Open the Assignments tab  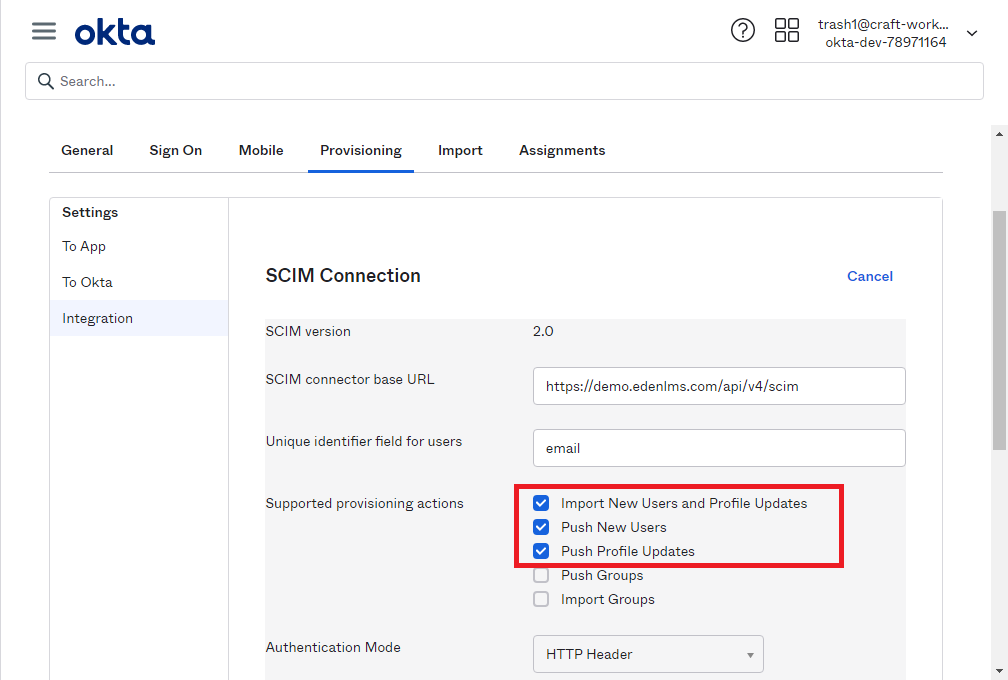point(562,150)
